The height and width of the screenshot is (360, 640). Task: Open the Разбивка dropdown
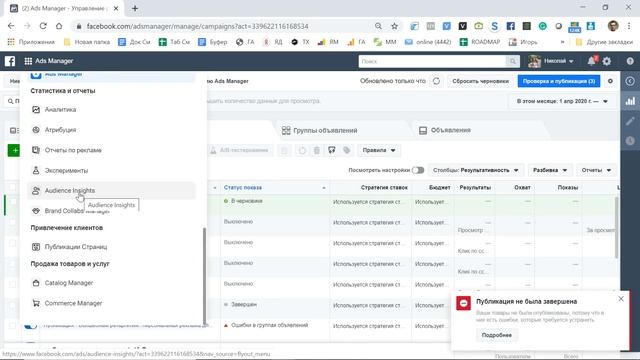550,170
